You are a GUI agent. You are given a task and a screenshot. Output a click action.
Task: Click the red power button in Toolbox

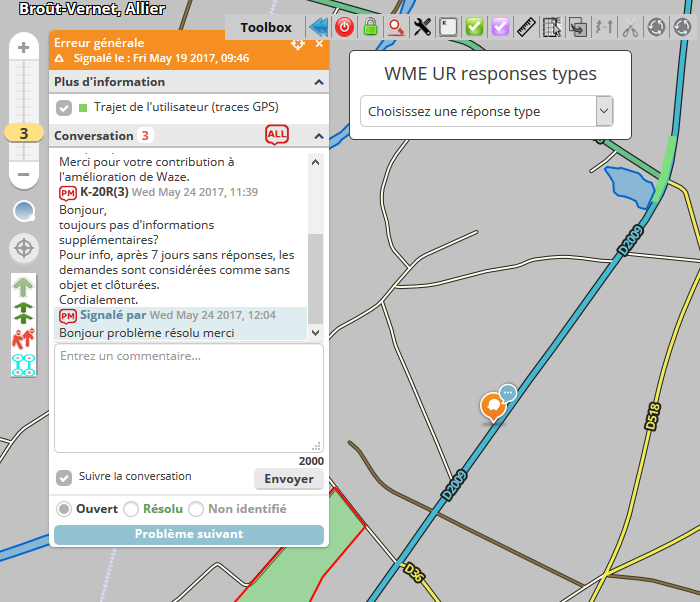pyautogui.click(x=344, y=27)
